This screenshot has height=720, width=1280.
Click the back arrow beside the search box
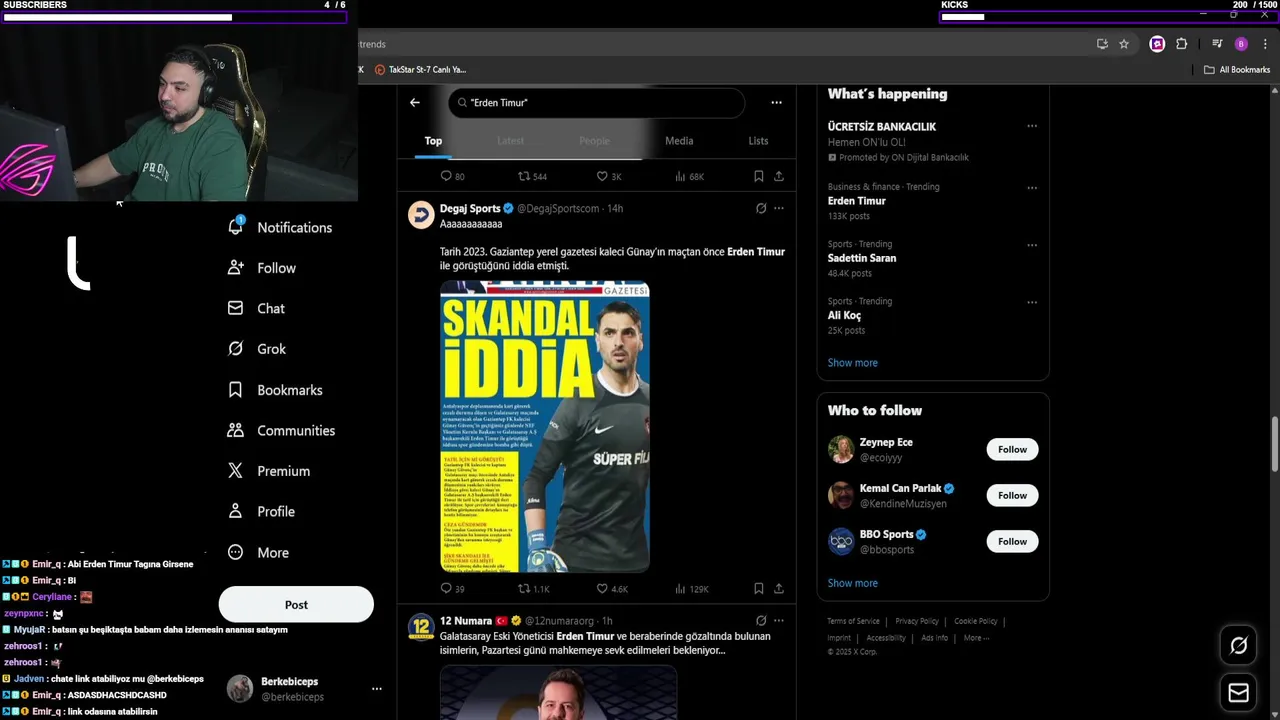(415, 102)
